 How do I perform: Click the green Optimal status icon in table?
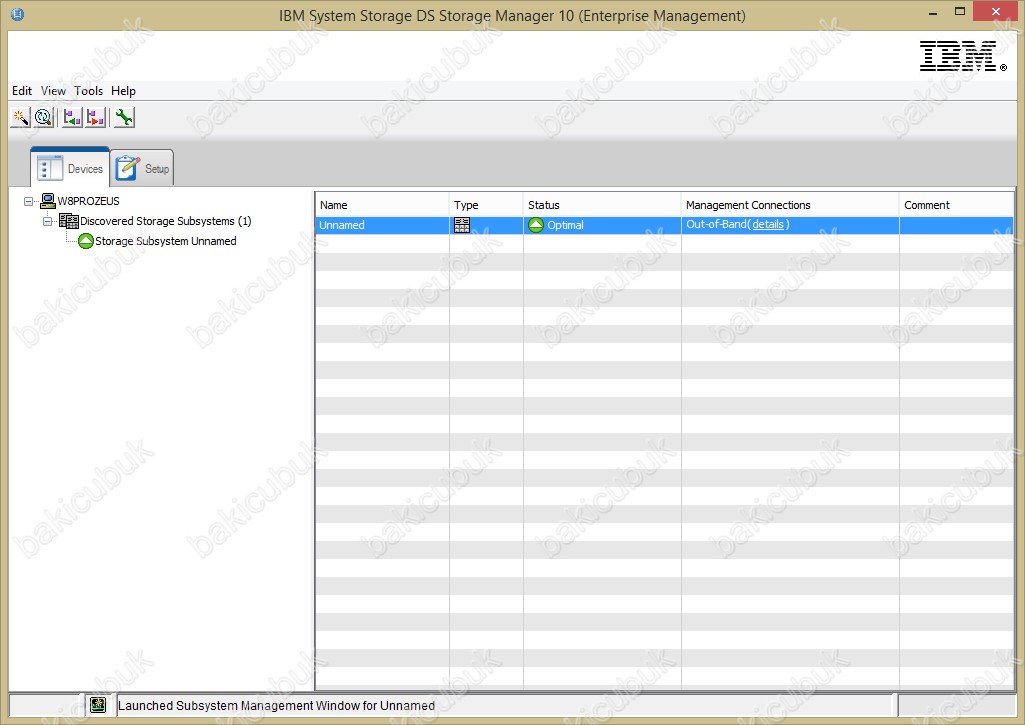(536, 225)
